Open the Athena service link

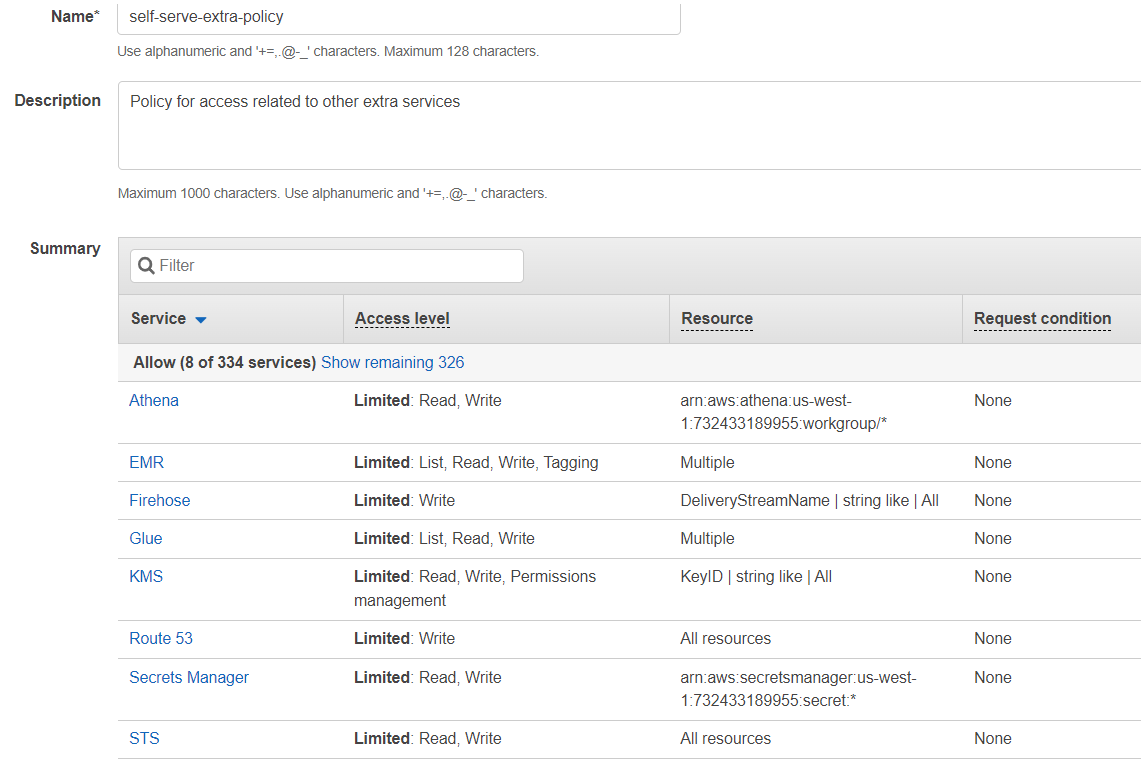(x=154, y=400)
